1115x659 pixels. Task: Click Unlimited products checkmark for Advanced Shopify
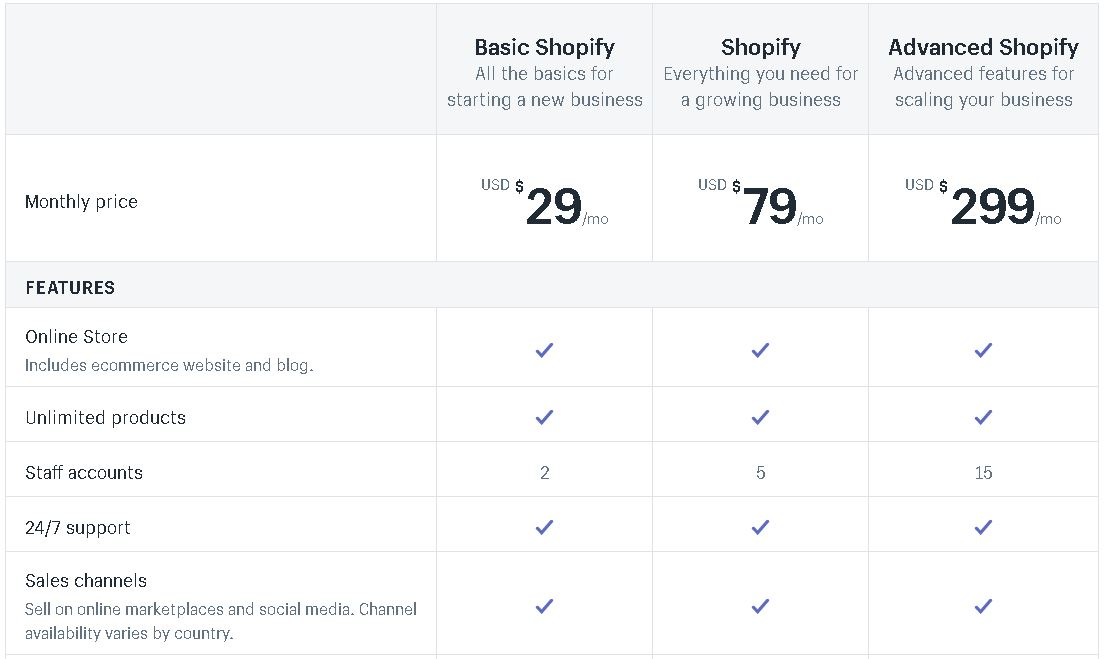tap(983, 417)
